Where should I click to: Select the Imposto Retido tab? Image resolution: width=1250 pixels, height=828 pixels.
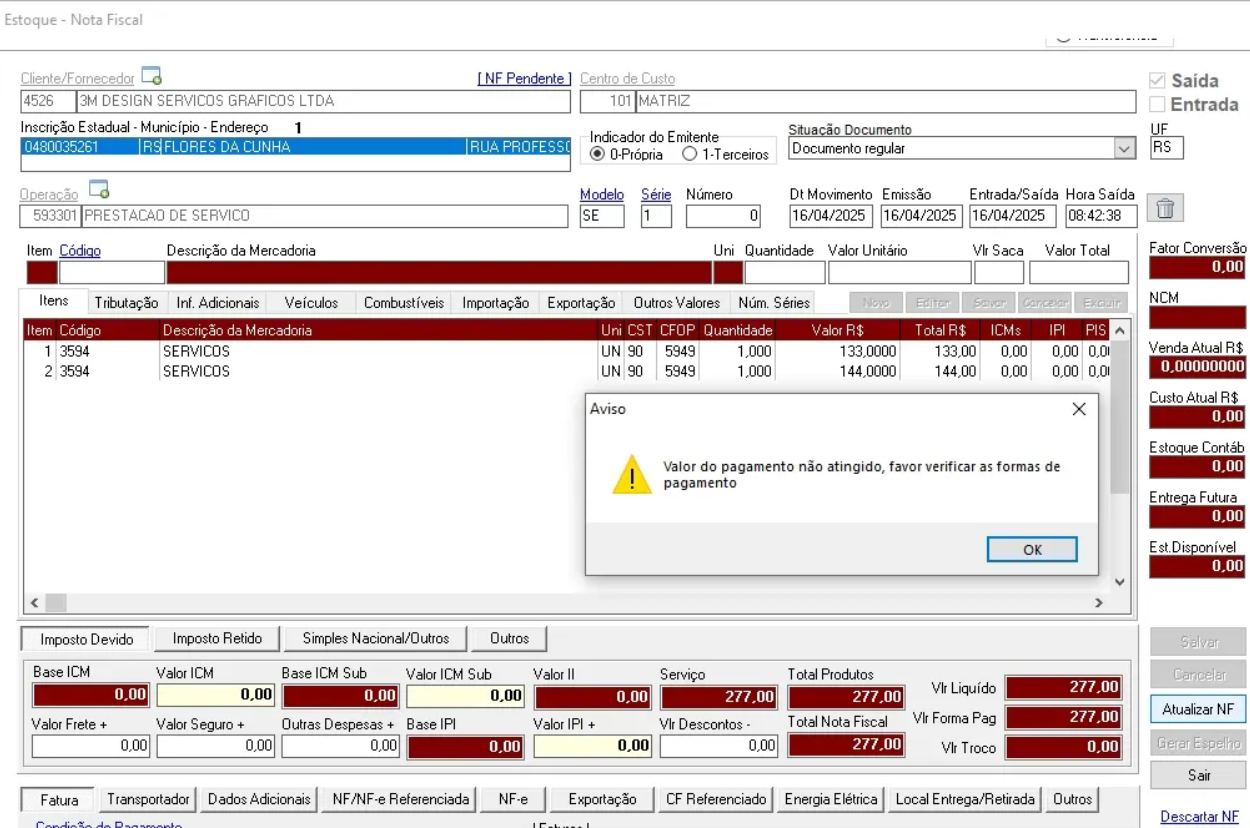pyautogui.click(x=217, y=638)
